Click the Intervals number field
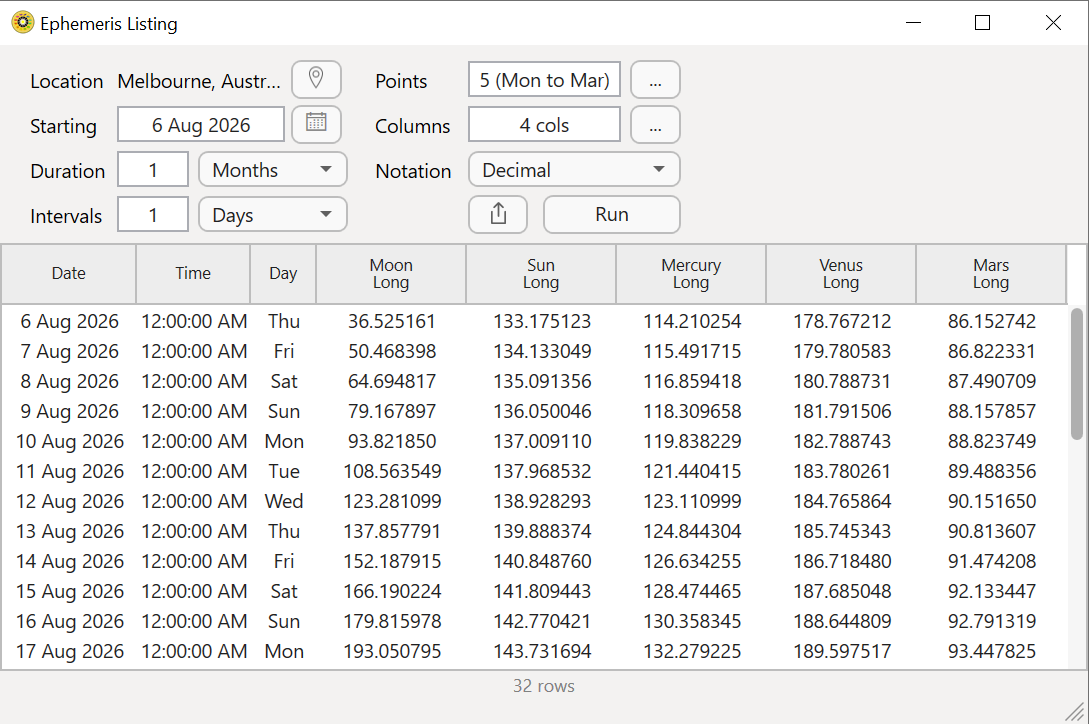This screenshot has height=724, width=1089. (153, 215)
